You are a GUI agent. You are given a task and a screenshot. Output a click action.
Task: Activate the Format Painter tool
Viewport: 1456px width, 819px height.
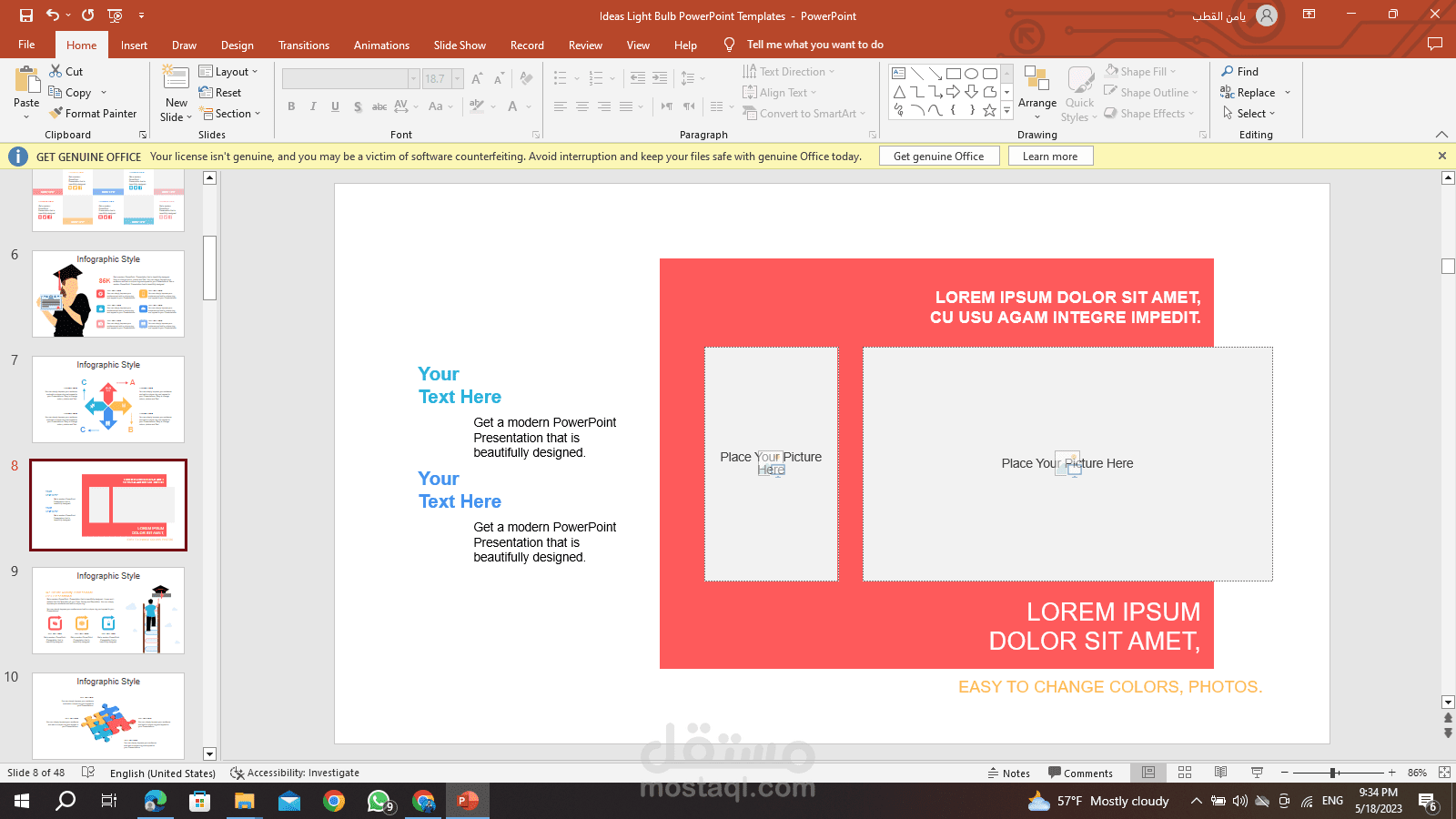pyautogui.click(x=93, y=114)
